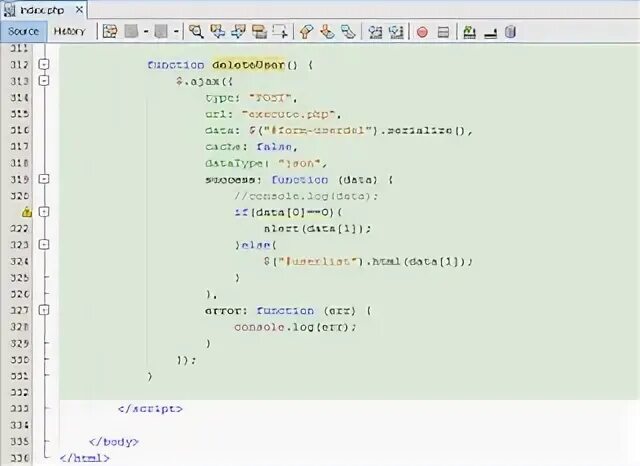Click Find Next Occurrence icon
Image resolution: width=640 pixels, height=466 pixels.
[x=238, y=31]
